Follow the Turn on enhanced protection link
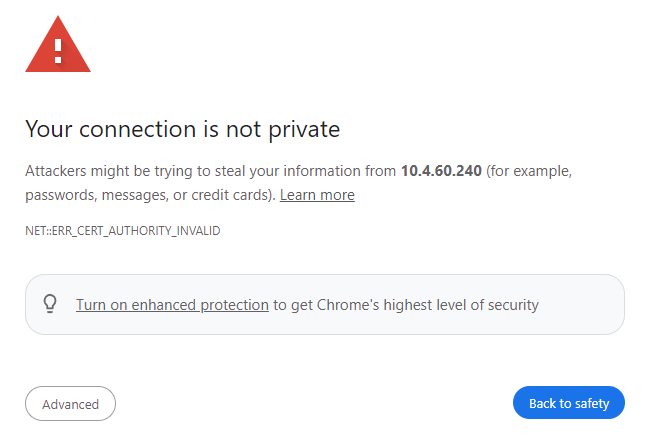 pyautogui.click(x=172, y=305)
